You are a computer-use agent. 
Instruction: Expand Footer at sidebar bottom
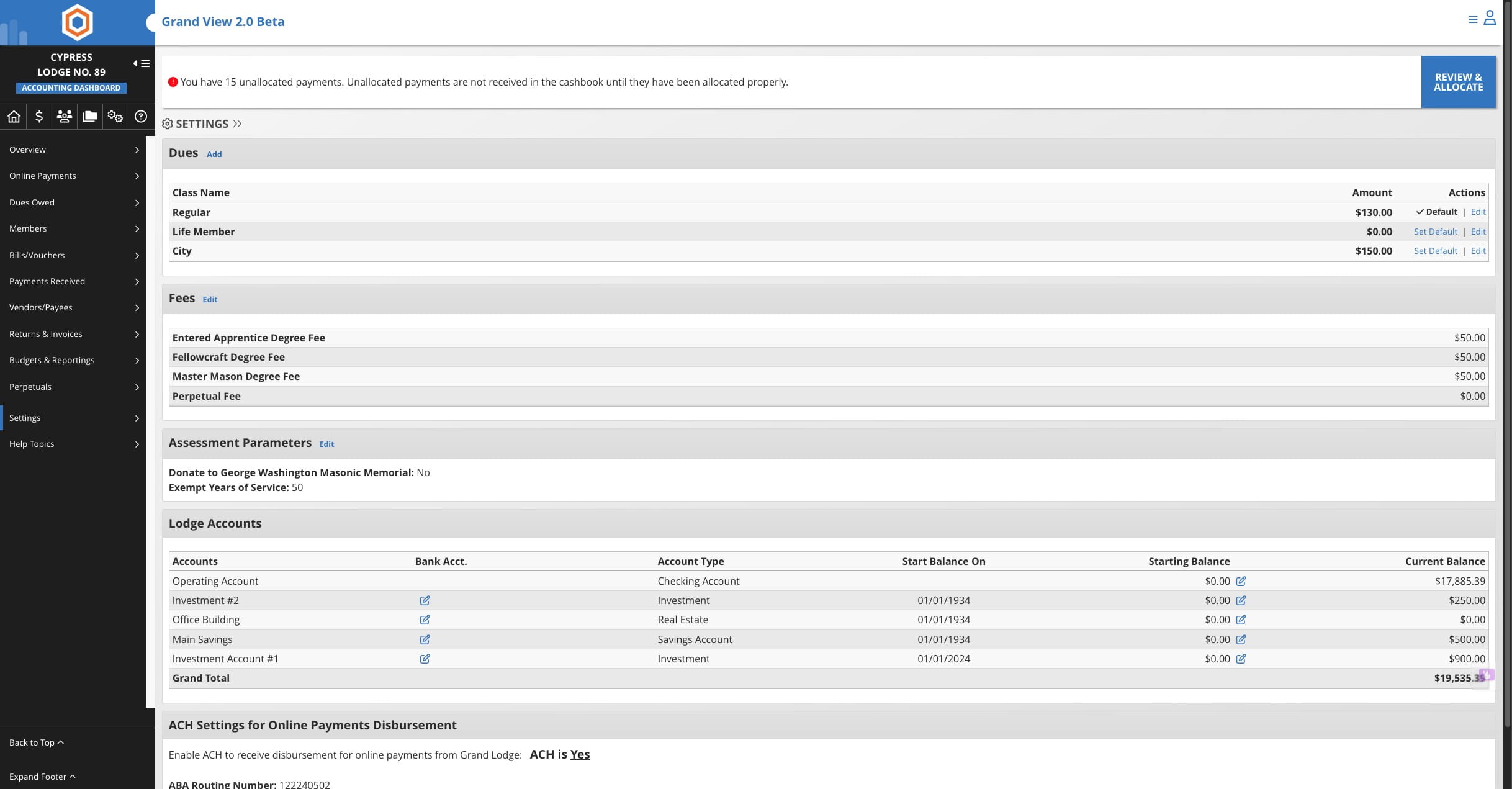point(42,777)
